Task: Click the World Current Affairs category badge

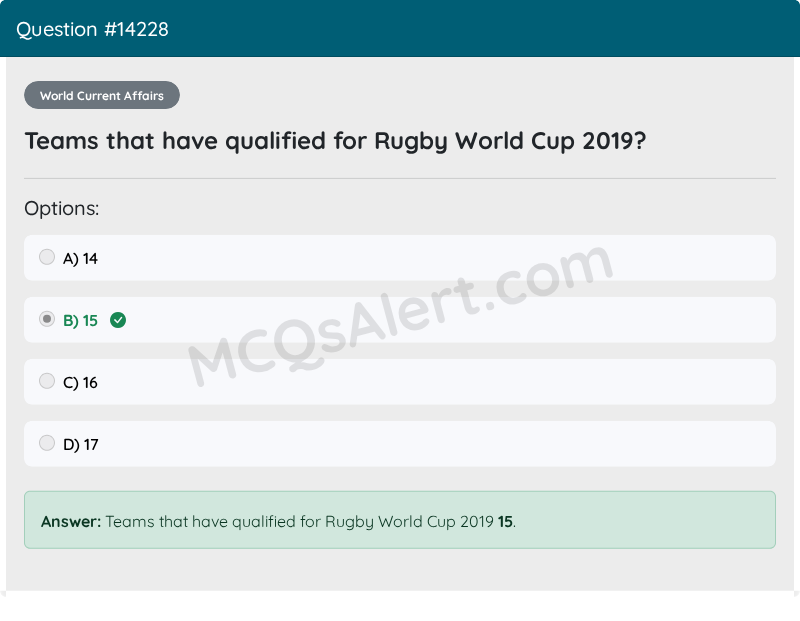Action: (101, 95)
